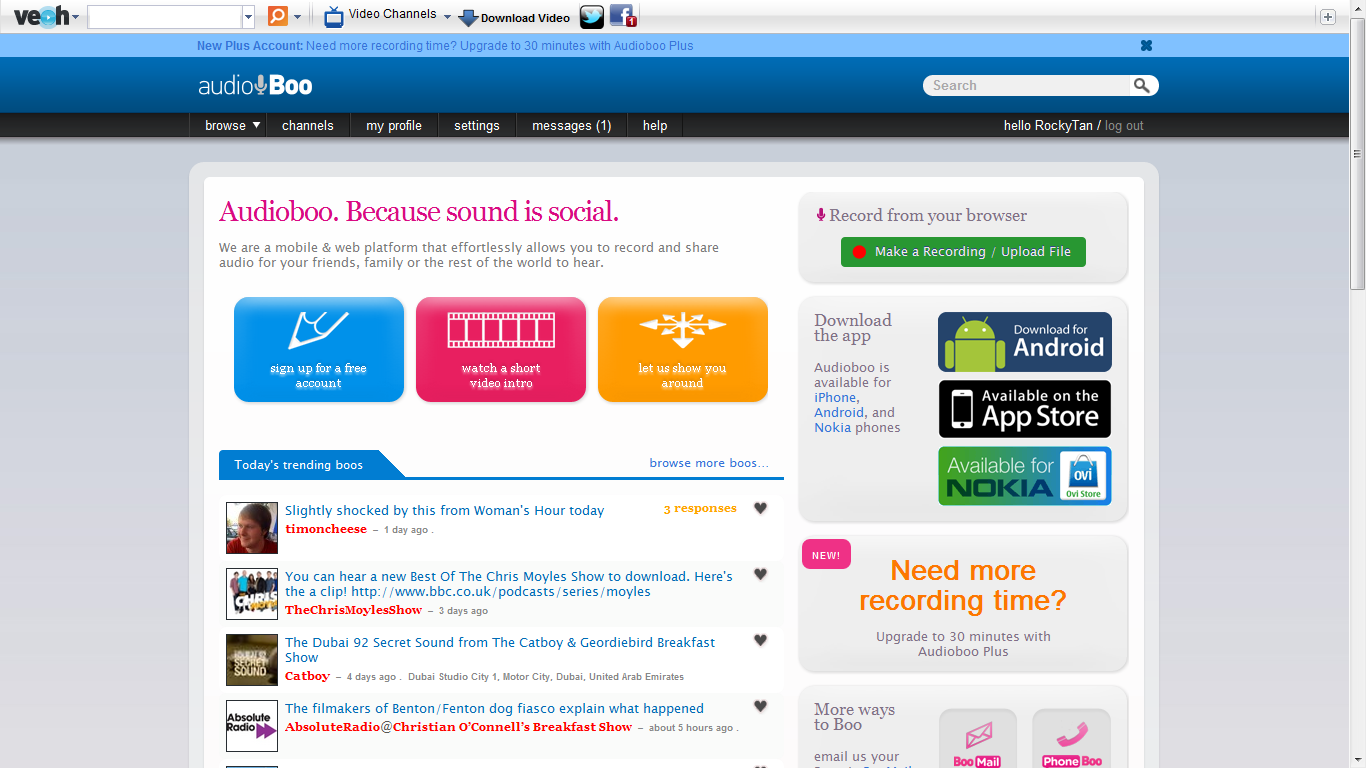Screen dimensions: 1366x768
Task: Open dropdown next to orange search button
Action: click(x=297, y=17)
